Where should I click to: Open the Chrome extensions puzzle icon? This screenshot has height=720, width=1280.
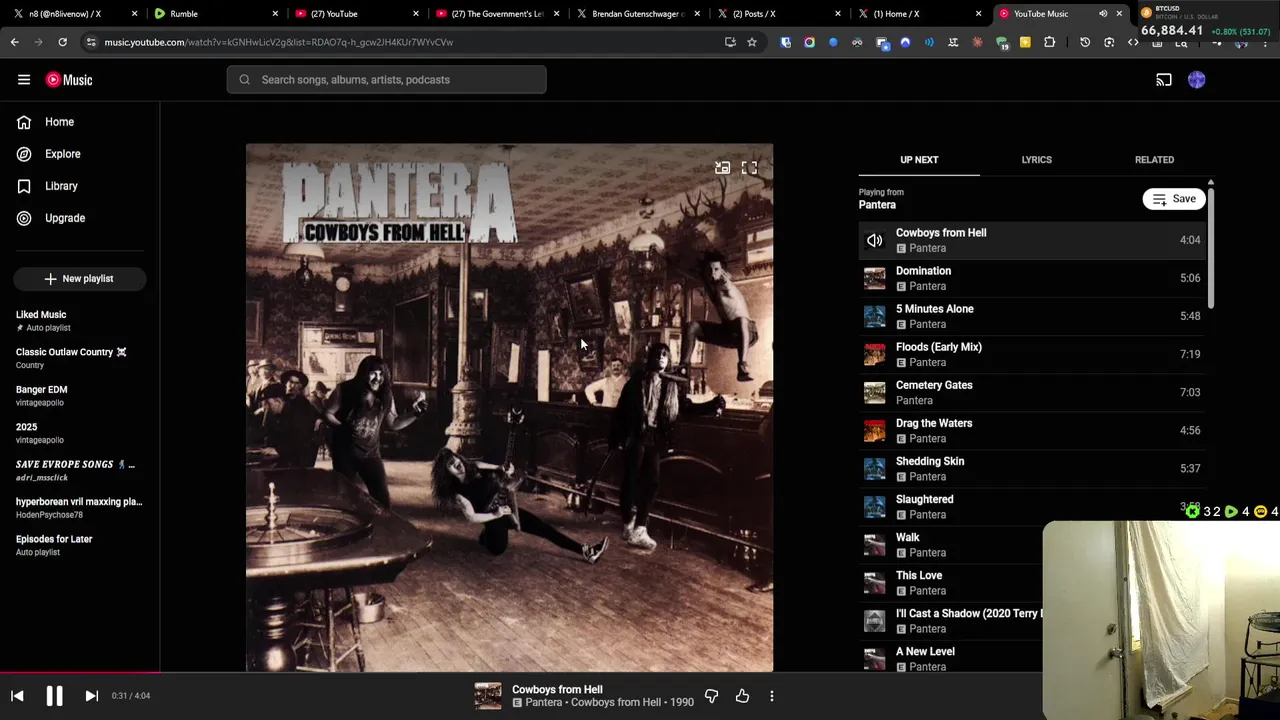coord(1049,42)
